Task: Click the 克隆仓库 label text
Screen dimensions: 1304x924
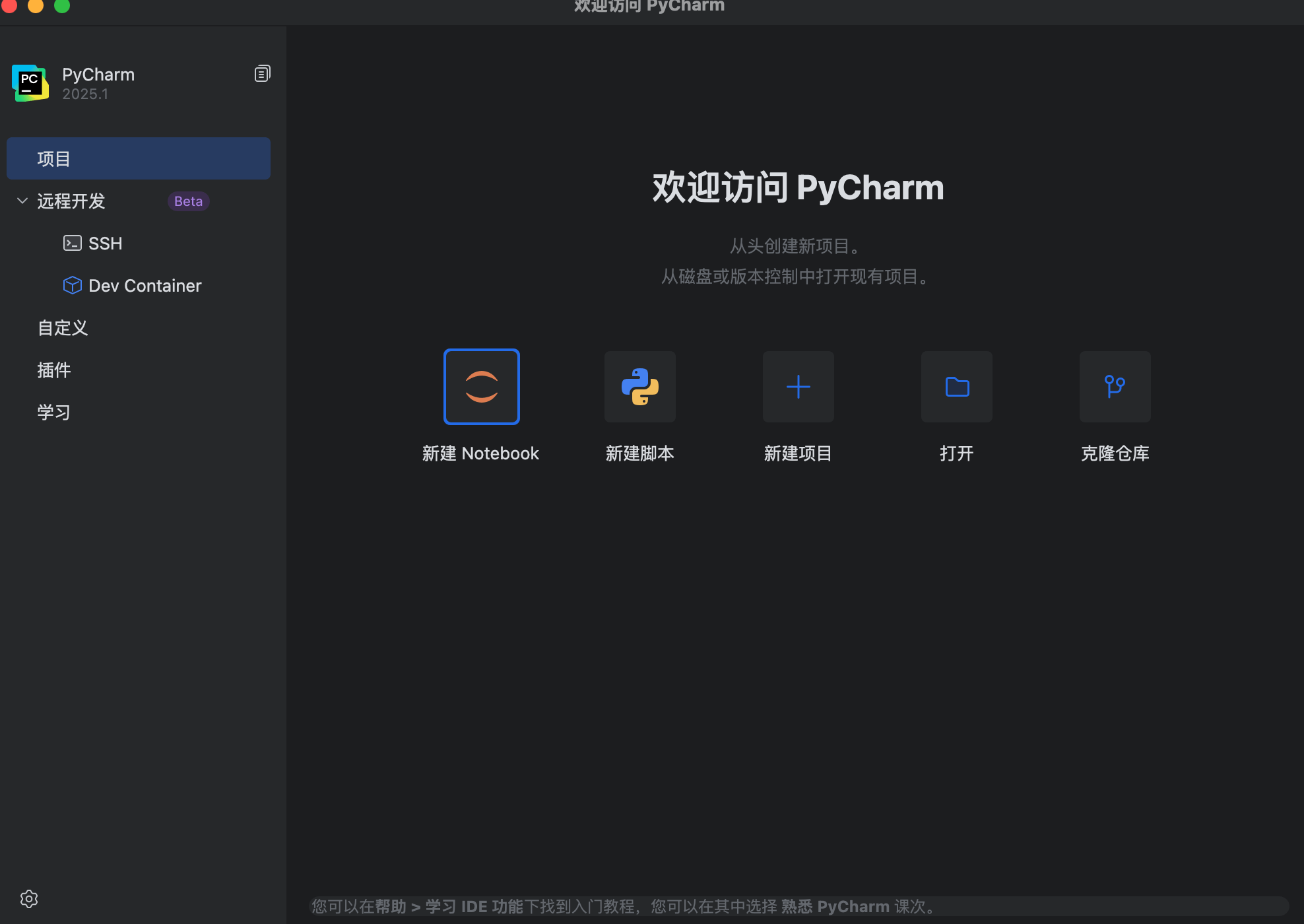Action: [1115, 453]
